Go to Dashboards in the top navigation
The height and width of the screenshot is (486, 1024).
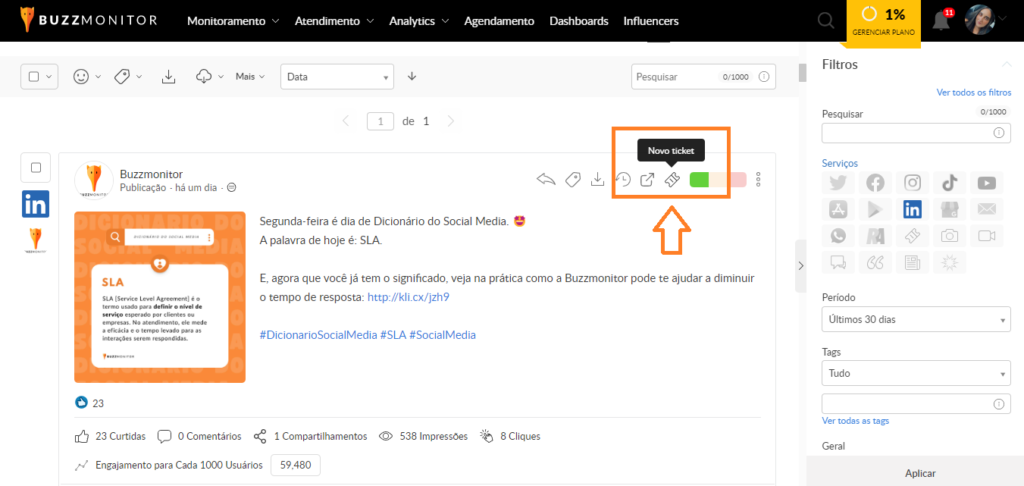[578, 21]
